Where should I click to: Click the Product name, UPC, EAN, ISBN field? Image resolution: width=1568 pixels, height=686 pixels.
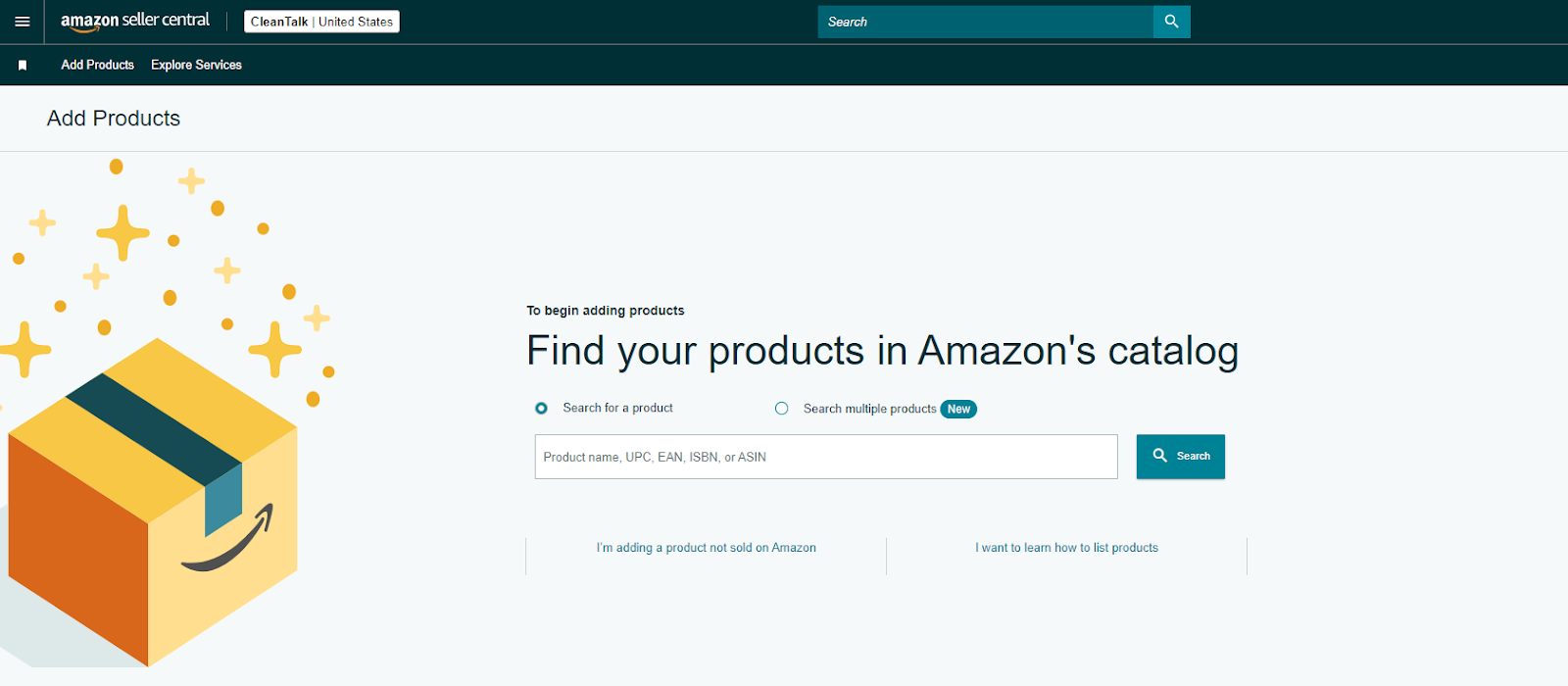(x=825, y=457)
